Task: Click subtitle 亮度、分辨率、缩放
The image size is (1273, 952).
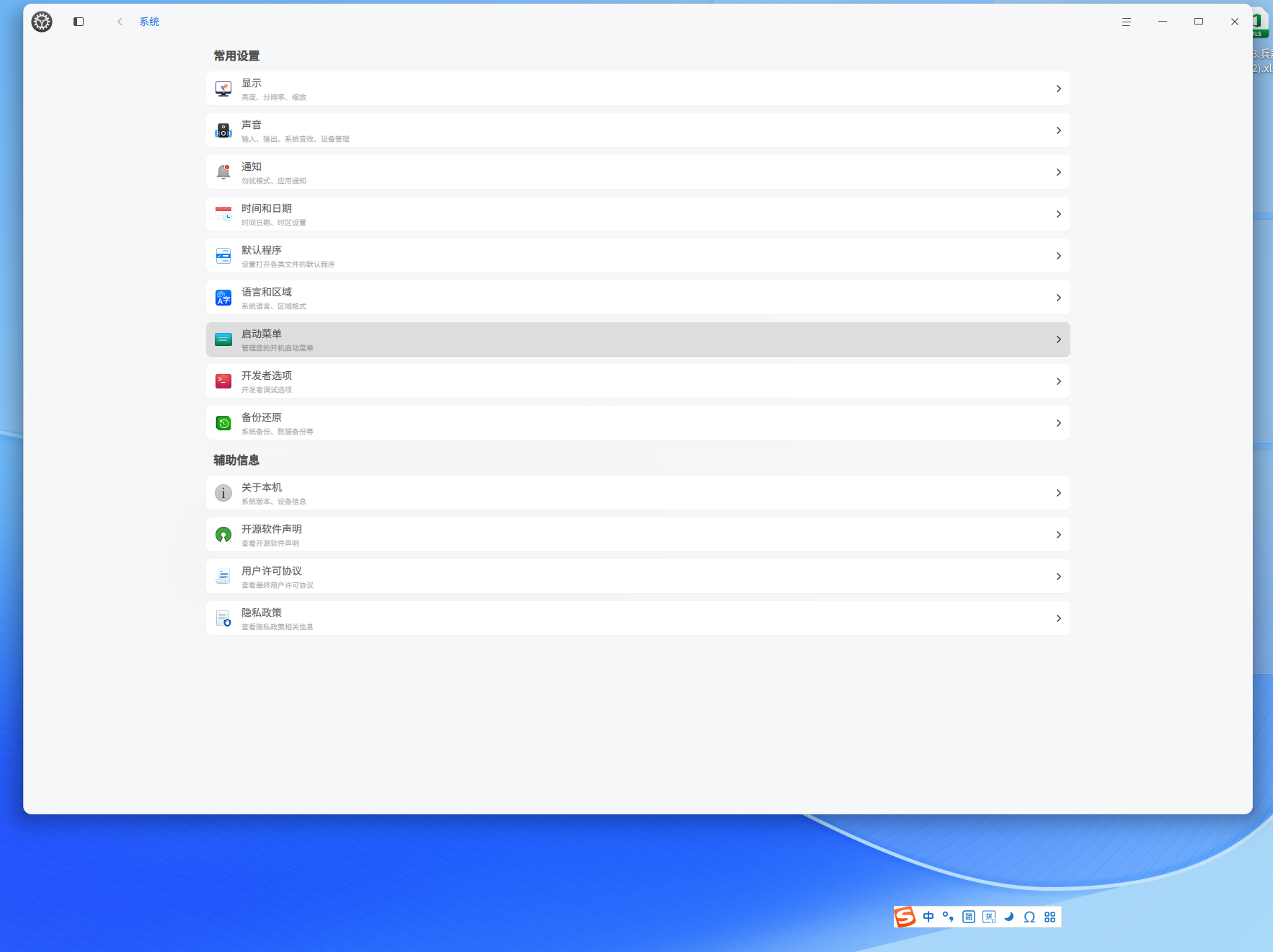Action: pos(274,97)
